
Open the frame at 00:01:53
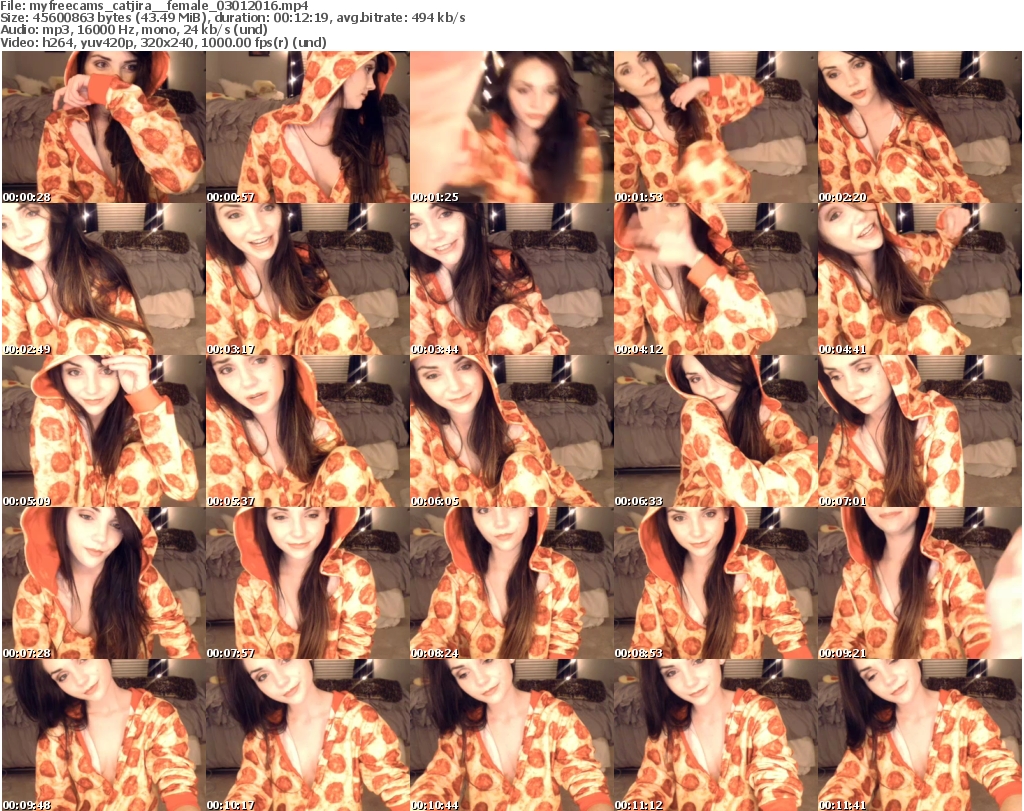point(716,127)
